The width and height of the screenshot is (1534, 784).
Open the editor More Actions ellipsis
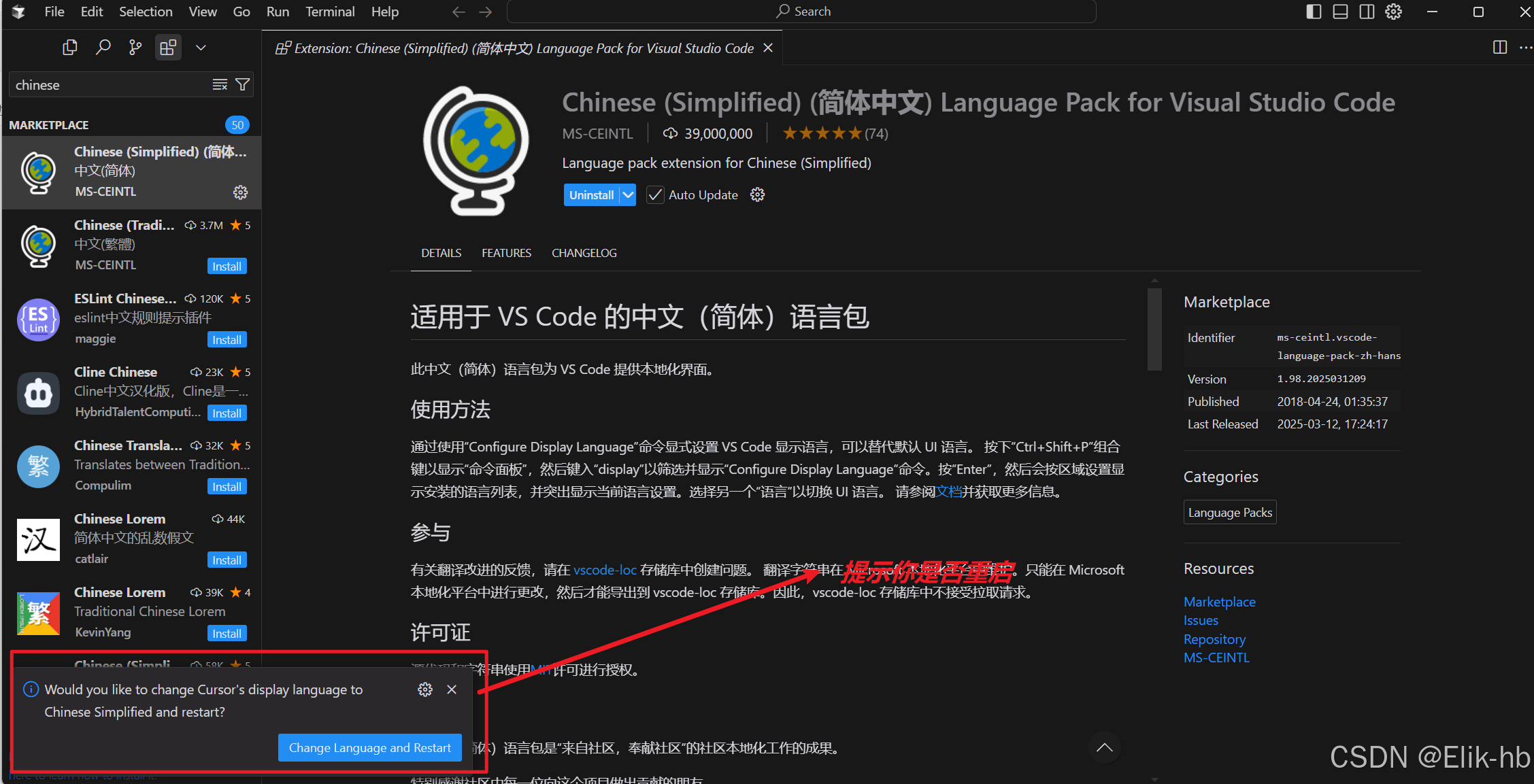tap(1525, 48)
